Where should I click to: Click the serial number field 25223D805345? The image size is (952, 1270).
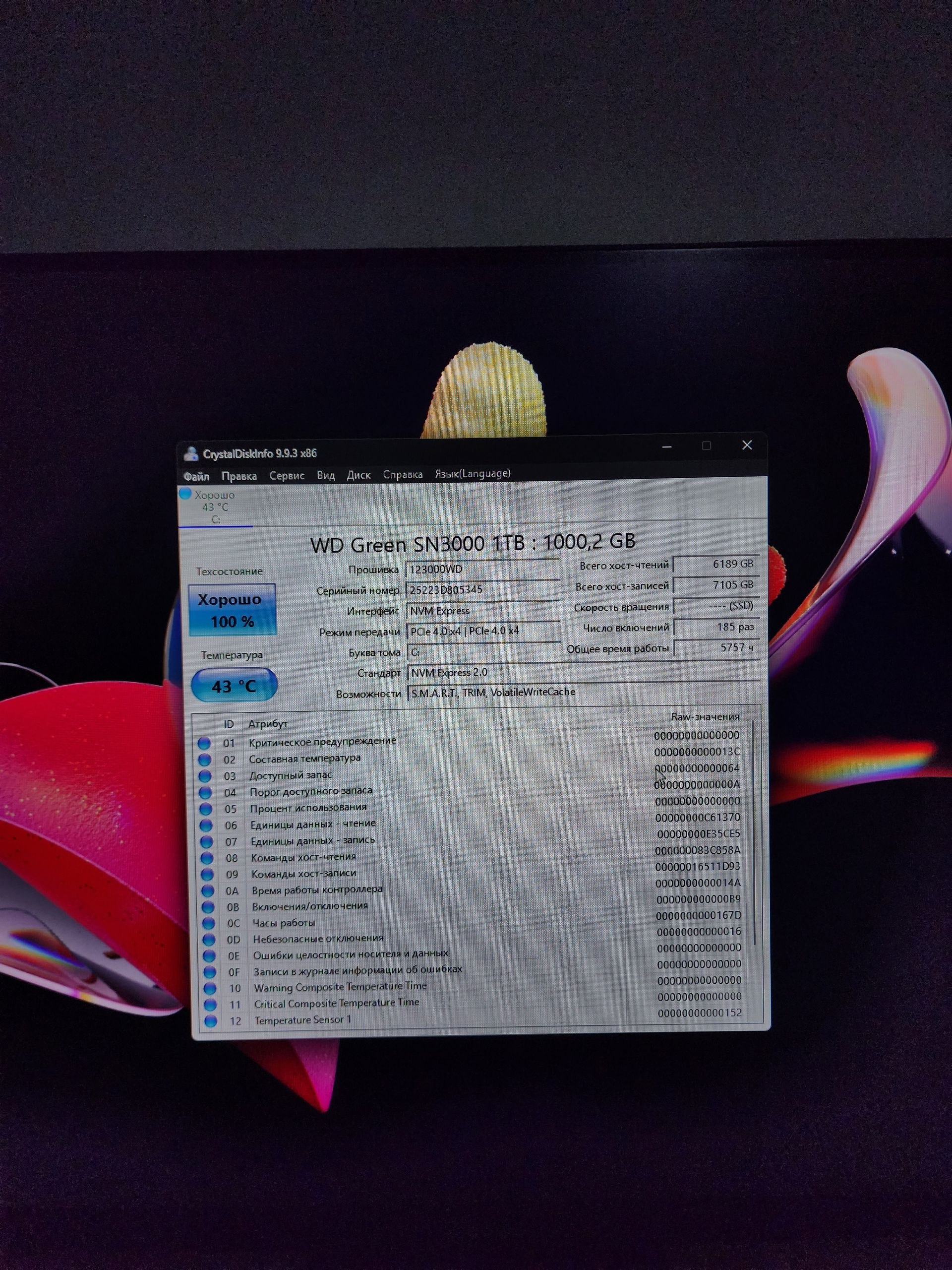pos(482,590)
